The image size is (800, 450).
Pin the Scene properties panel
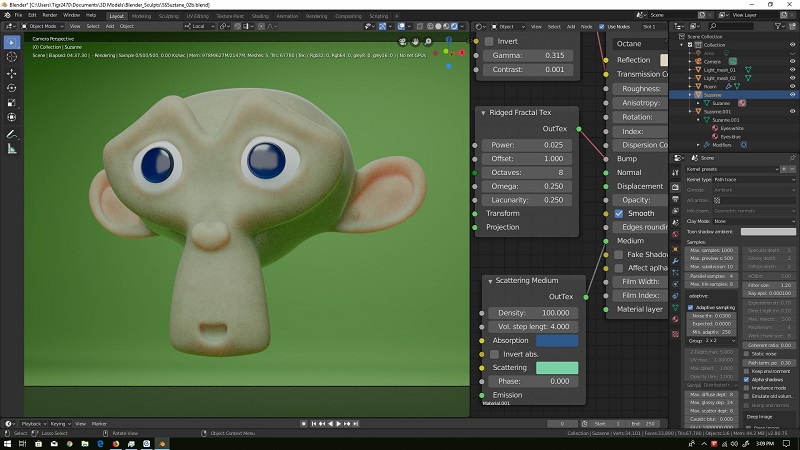pyautogui.click(x=792, y=158)
